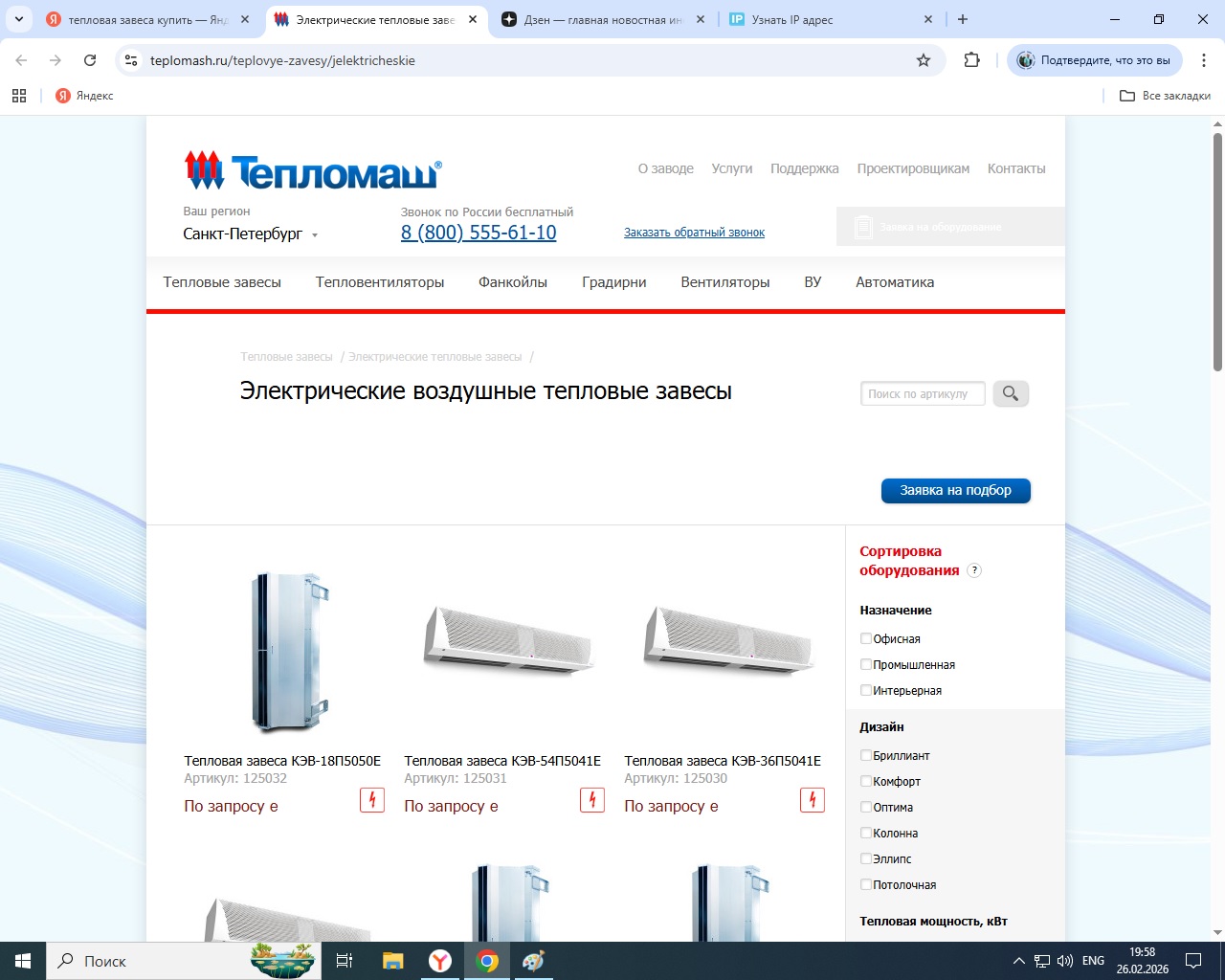Image resolution: width=1225 pixels, height=980 pixels.
Task: Click the electric icon for КЭВ-18П5050Е
Action: click(372, 800)
